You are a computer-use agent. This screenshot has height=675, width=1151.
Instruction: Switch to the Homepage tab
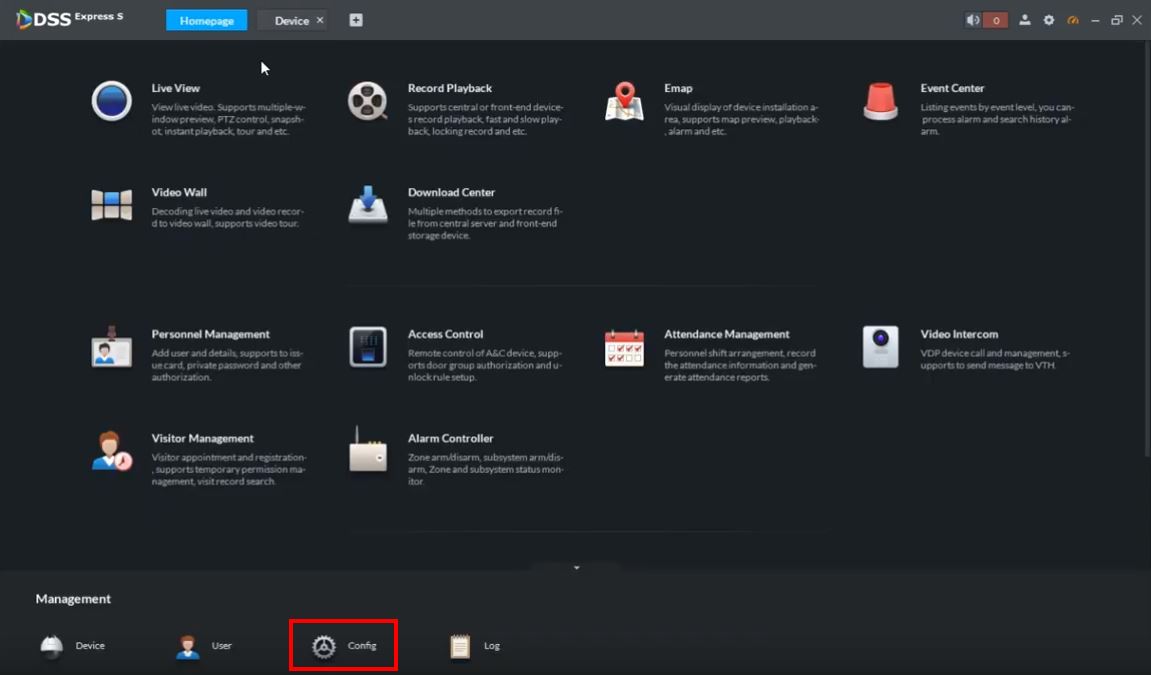pos(206,21)
